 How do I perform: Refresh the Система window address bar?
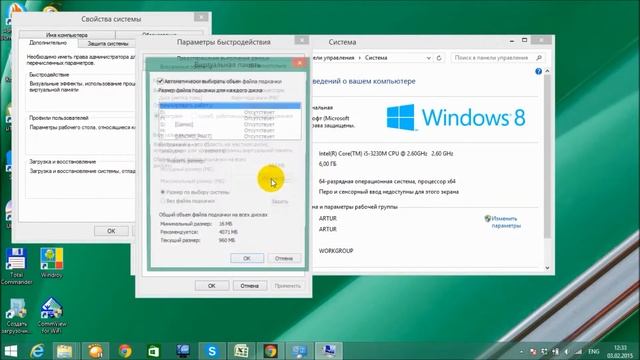[439, 58]
